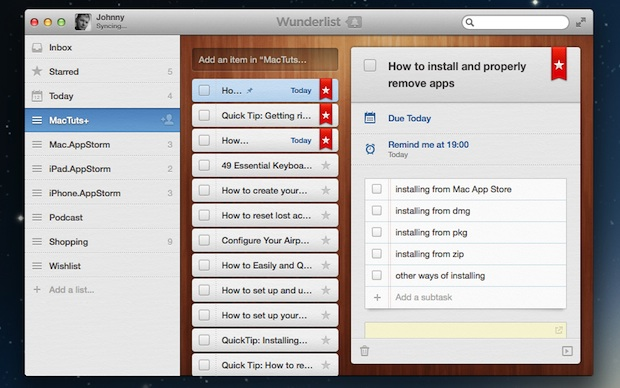Share MacTuts+ list via add-person icon

(167, 120)
